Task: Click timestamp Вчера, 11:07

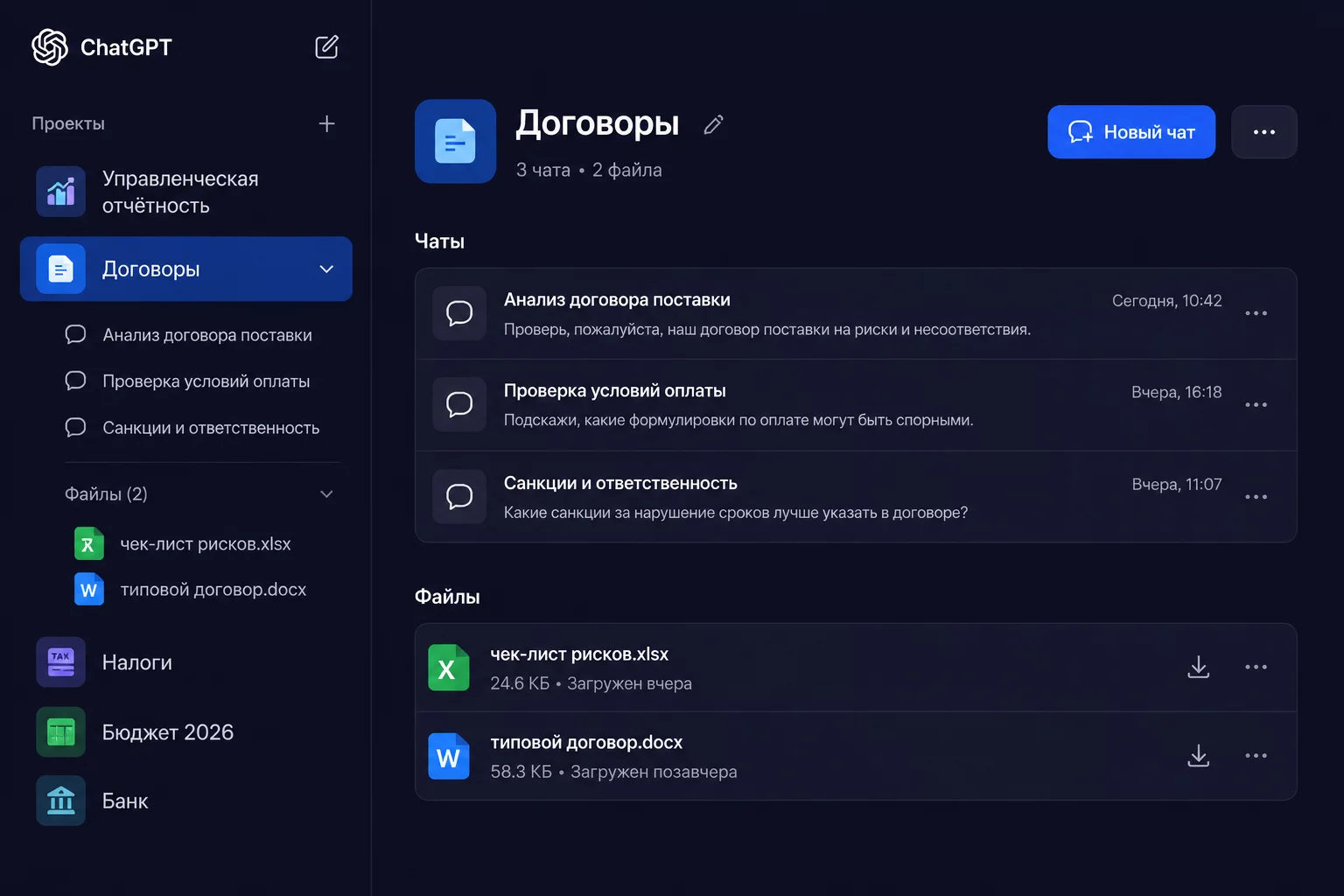Action: (x=1177, y=484)
